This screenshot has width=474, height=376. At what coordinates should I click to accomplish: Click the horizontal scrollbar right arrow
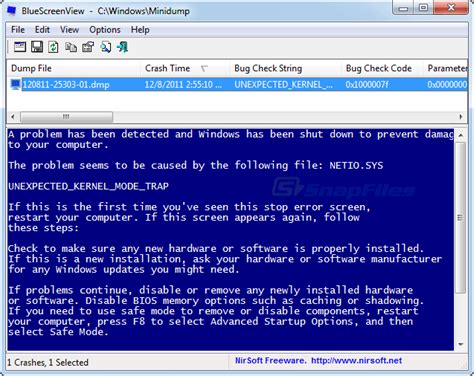pyautogui.click(x=461, y=117)
